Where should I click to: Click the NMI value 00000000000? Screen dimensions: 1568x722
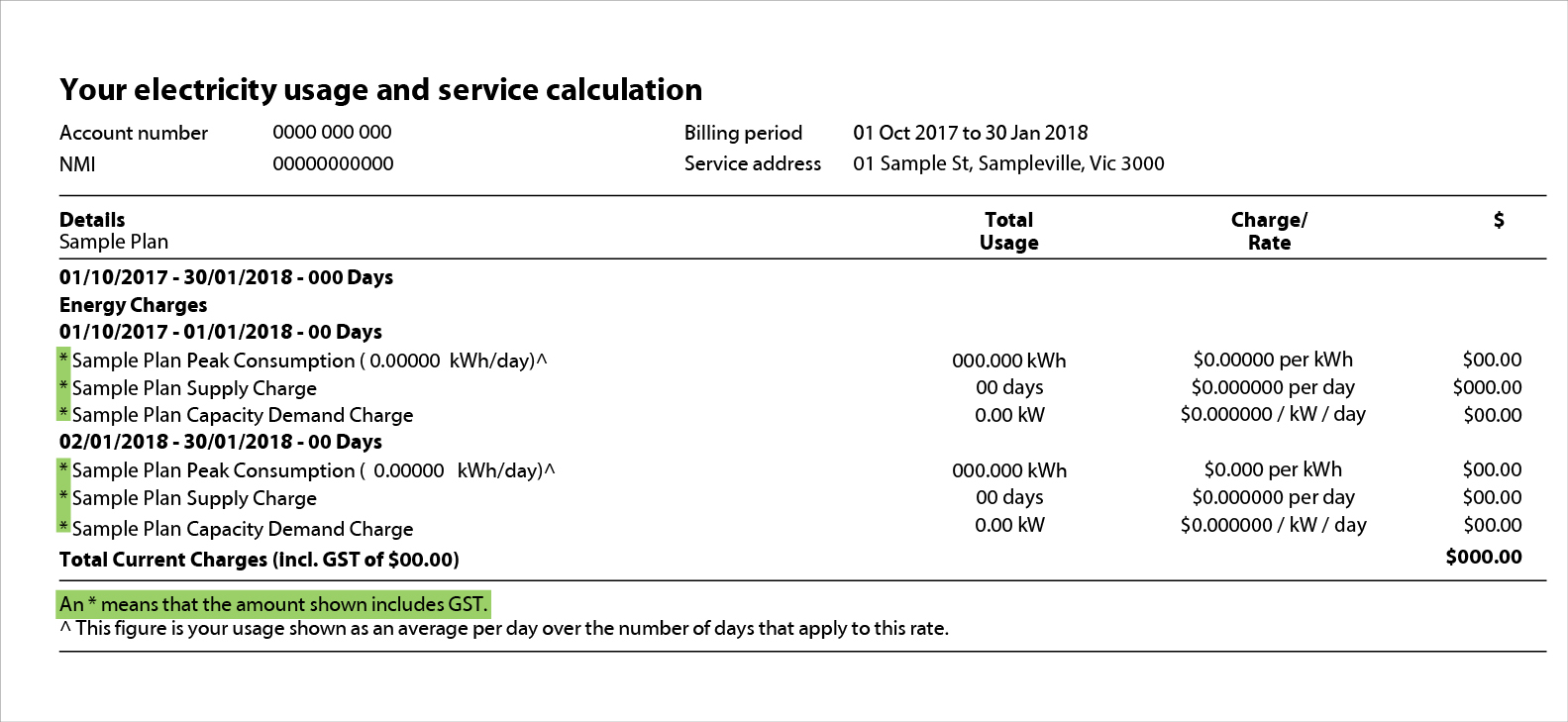coord(333,163)
